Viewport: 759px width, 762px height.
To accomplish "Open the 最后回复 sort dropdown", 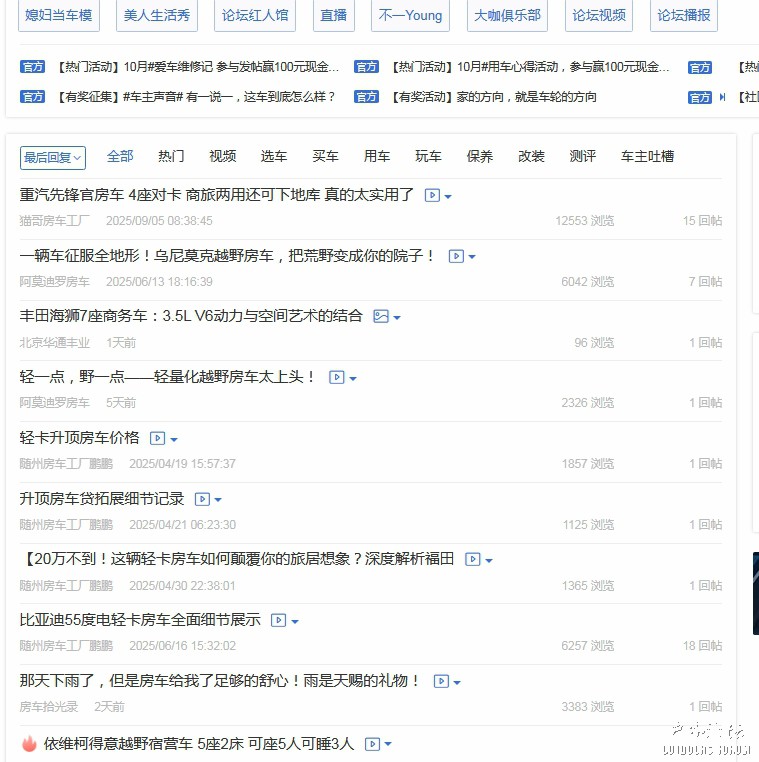I will click(53, 158).
